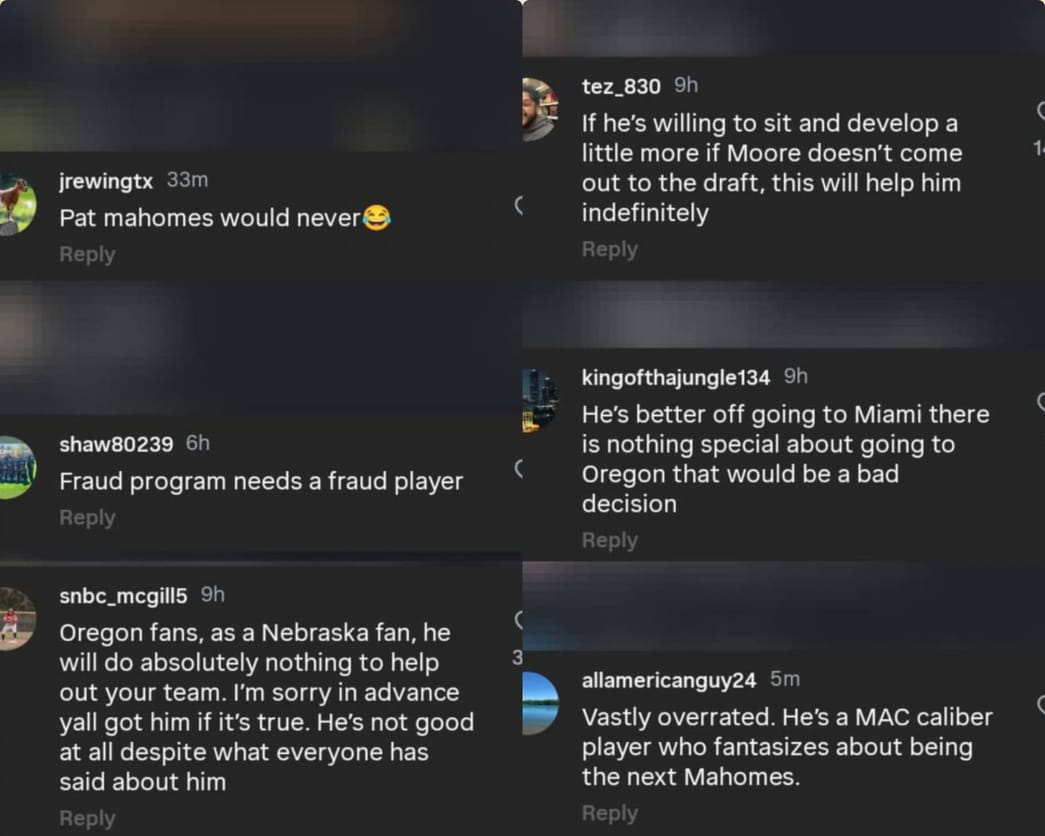Click the shaw80239 username
Viewport: 1045px width, 836px height.
[x=116, y=443]
